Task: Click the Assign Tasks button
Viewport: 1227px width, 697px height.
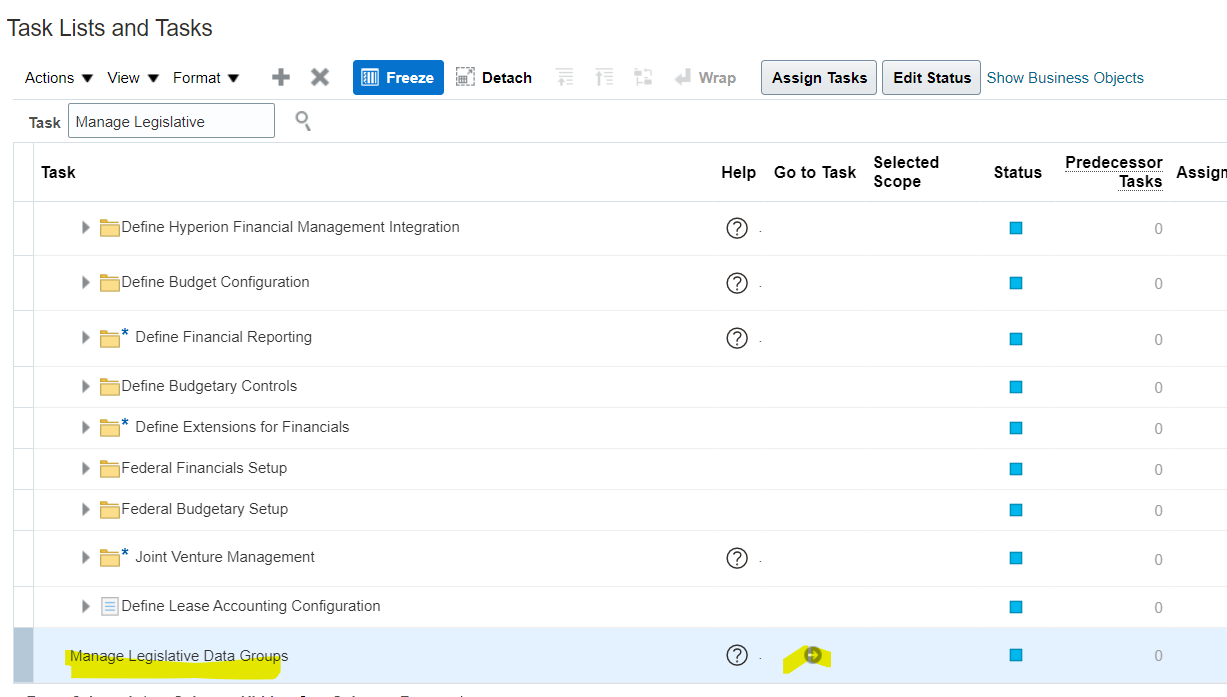Action: (819, 77)
